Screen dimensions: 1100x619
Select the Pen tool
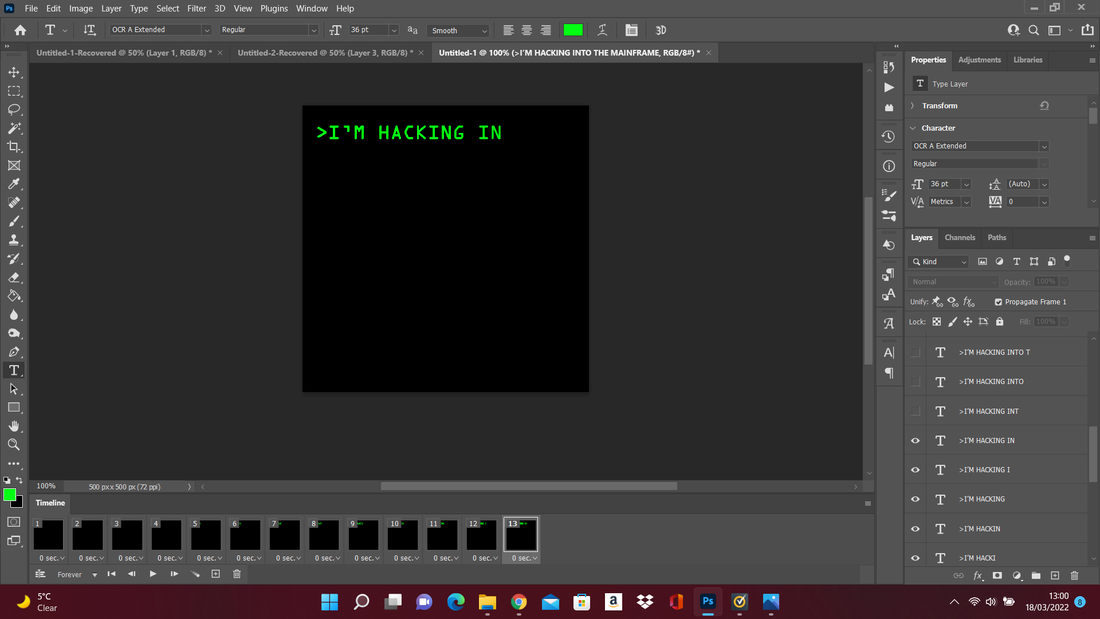[14, 352]
